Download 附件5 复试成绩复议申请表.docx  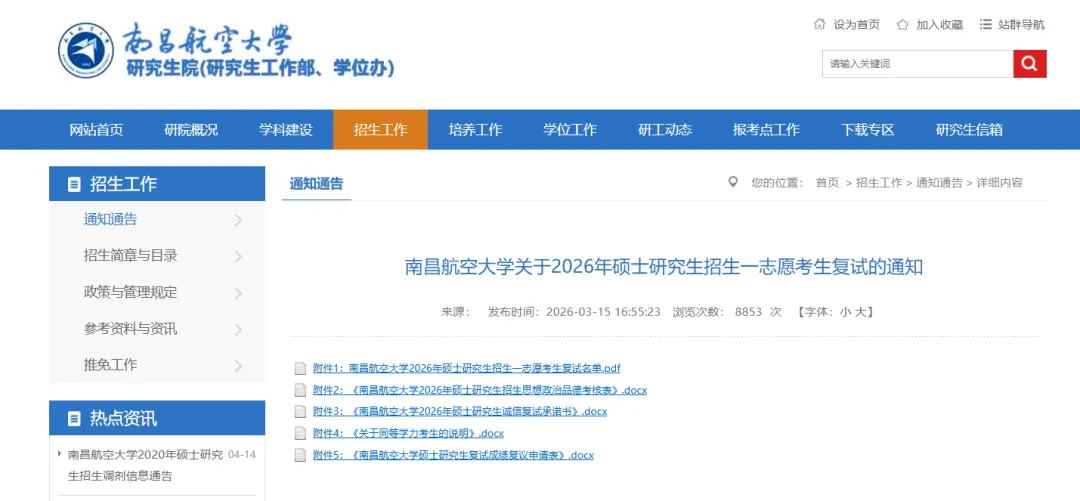453,455
